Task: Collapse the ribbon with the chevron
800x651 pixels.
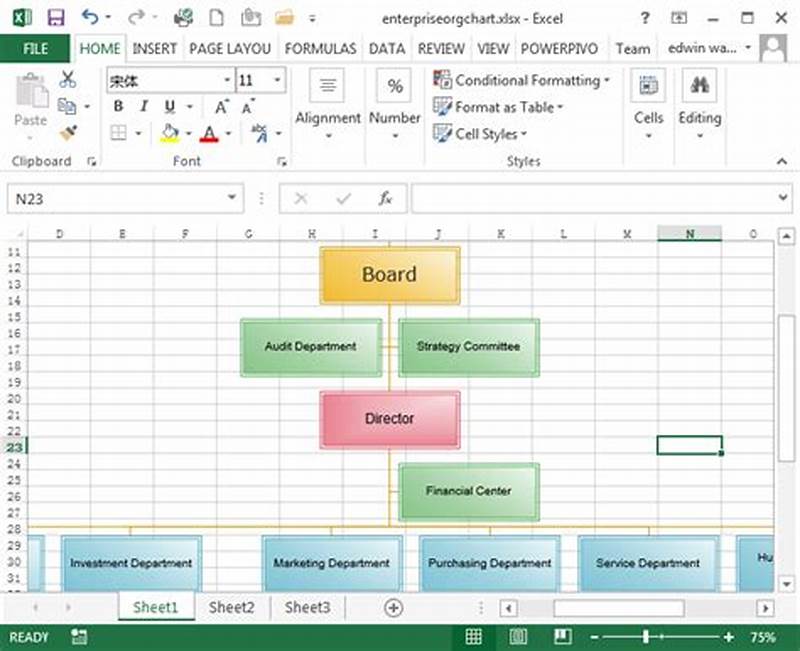Action: click(x=782, y=161)
